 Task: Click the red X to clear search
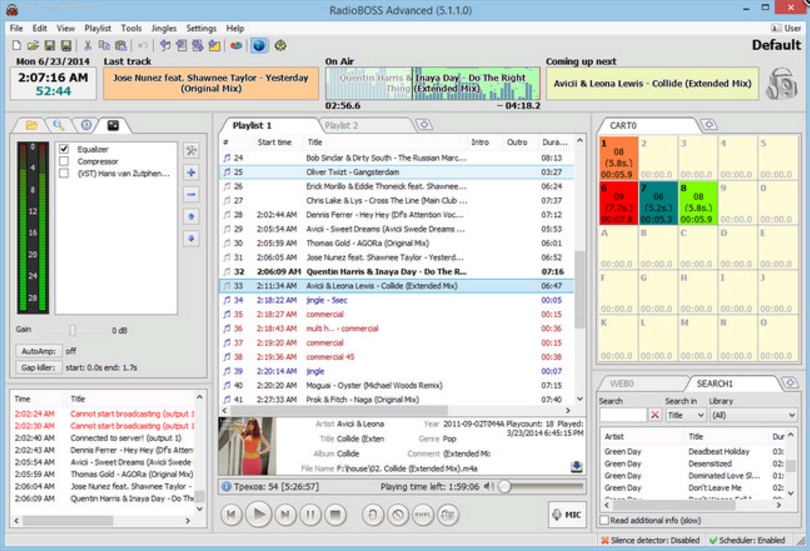click(655, 415)
